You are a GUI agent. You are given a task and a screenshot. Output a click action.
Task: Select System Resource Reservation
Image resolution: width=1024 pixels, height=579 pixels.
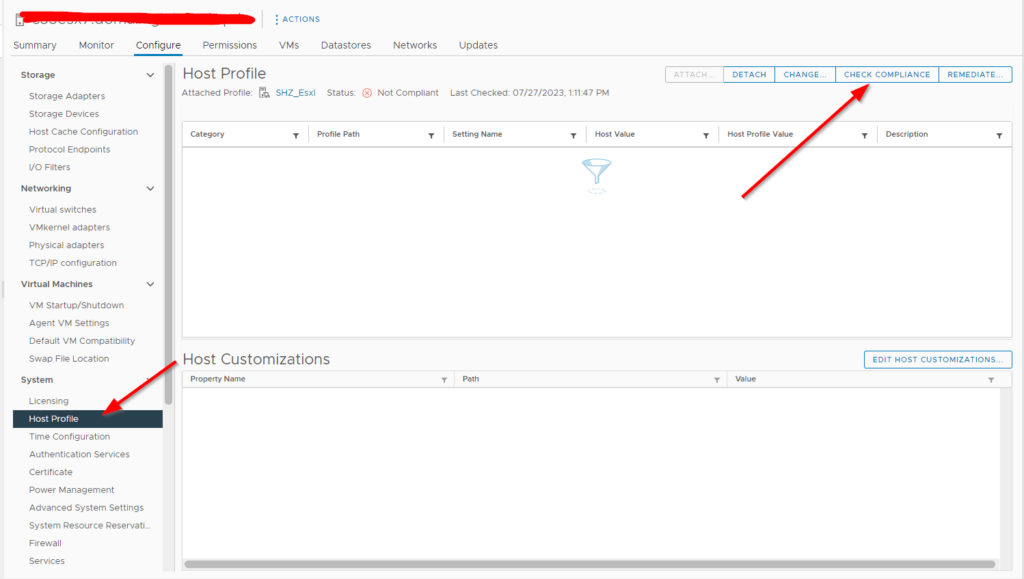[x=89, y=525]
